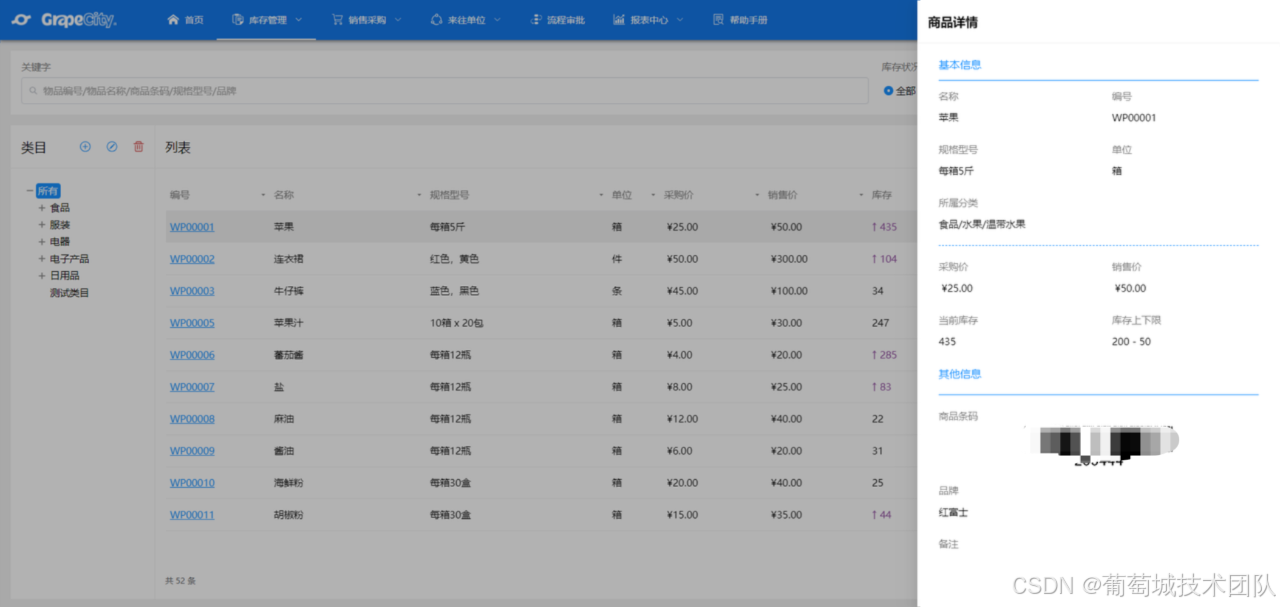Image resolution: width=1280 pixels, height=607 pixels.
Task: Open the 名称 column filter arrow
Action: (x=419, y=195)
